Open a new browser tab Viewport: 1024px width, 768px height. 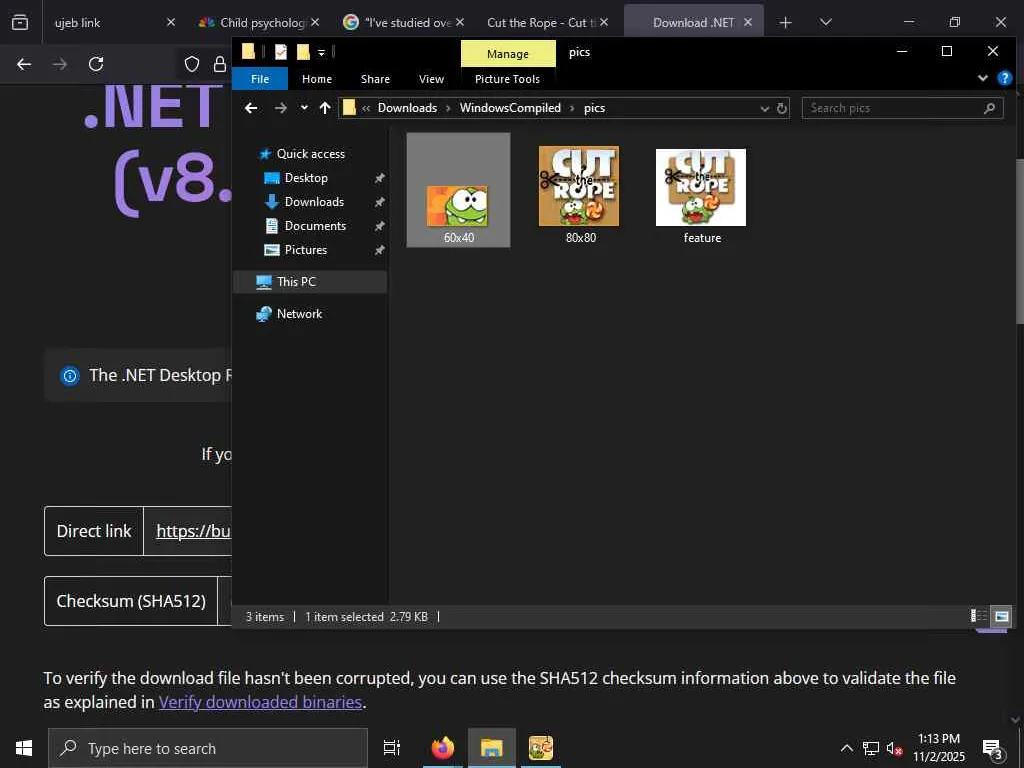(785, 23)
